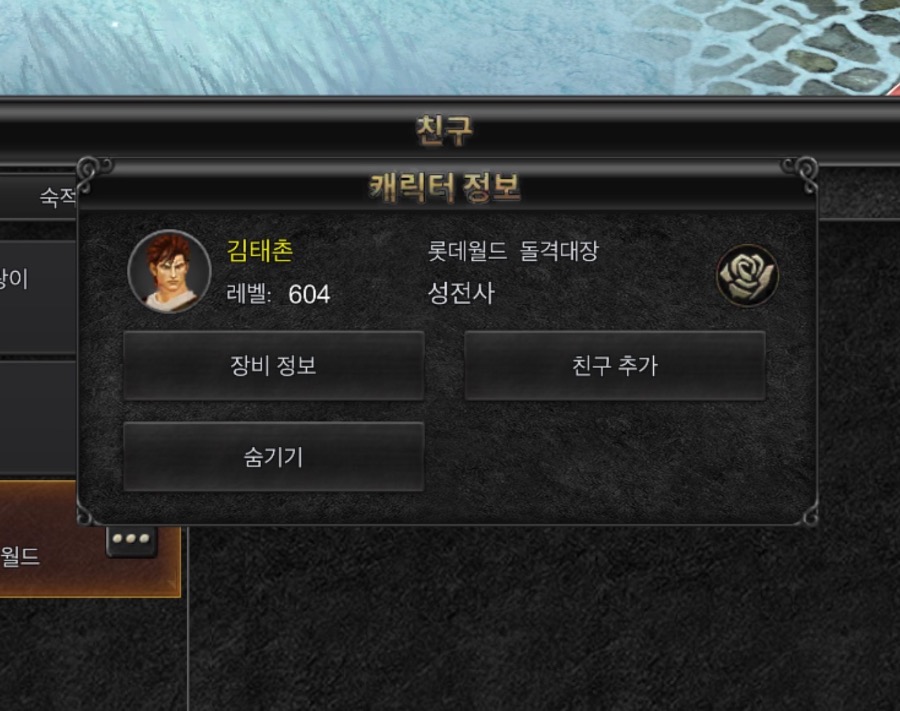Viewport: 900px width, 711px height.
Task: Open the three-dot more options button
Action: tap(131, 539)
